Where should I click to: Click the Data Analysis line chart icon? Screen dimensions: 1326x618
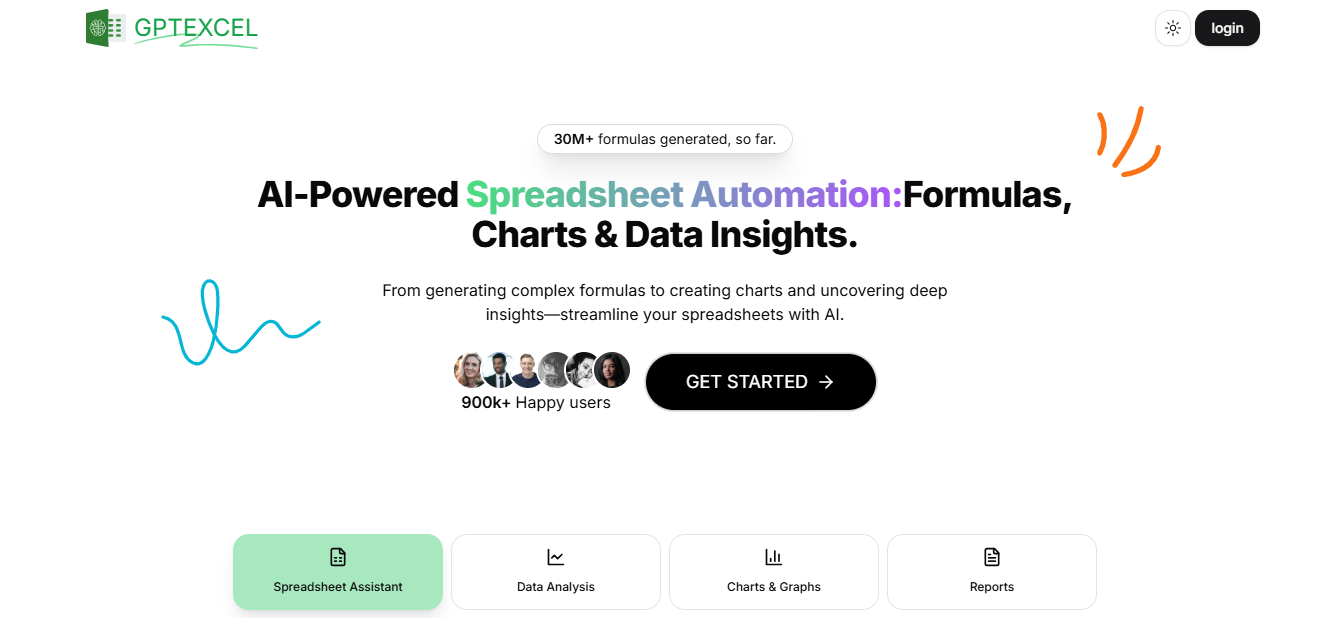click(556, 557)
